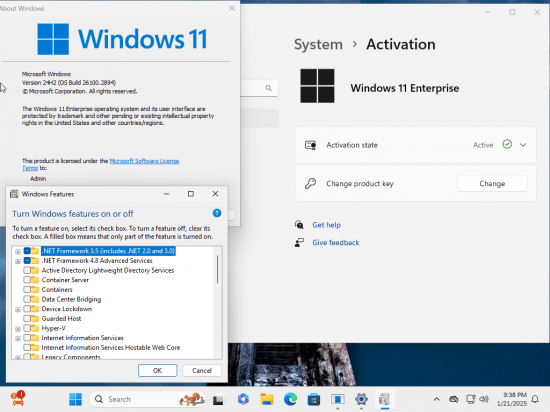
Task: Open Microsoft Software License Terms link
Action: tap(144, 161)
